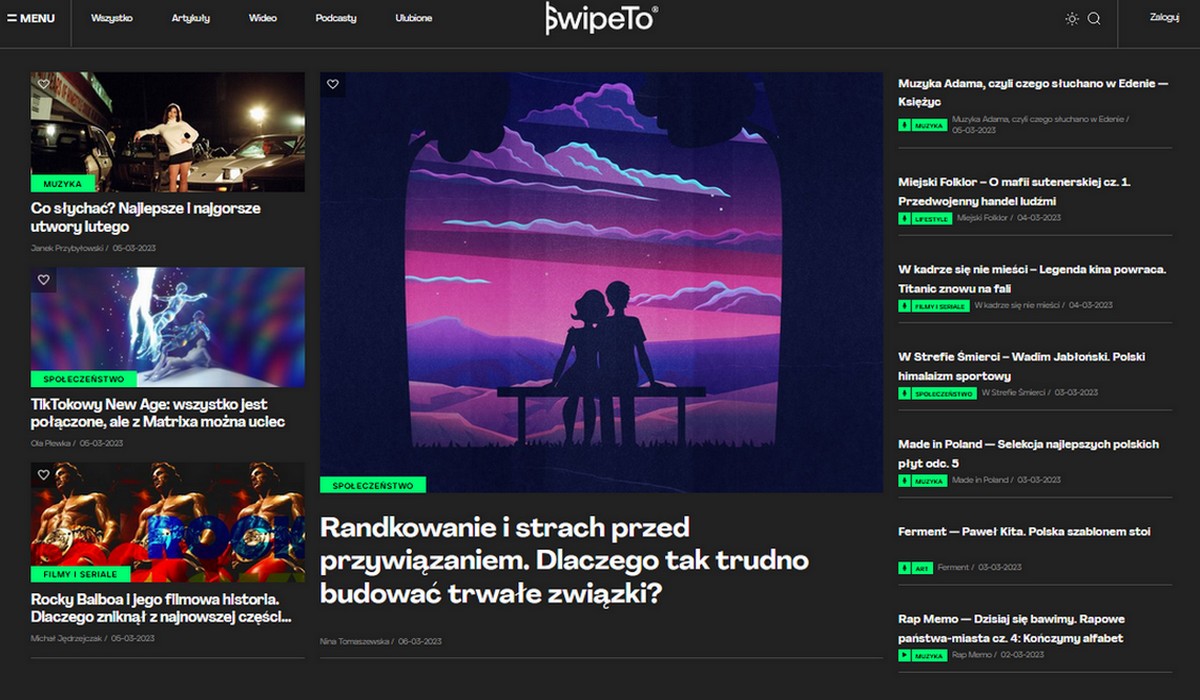Open the Podcasty section
The image size is (1200, 700).
[333, 17]
